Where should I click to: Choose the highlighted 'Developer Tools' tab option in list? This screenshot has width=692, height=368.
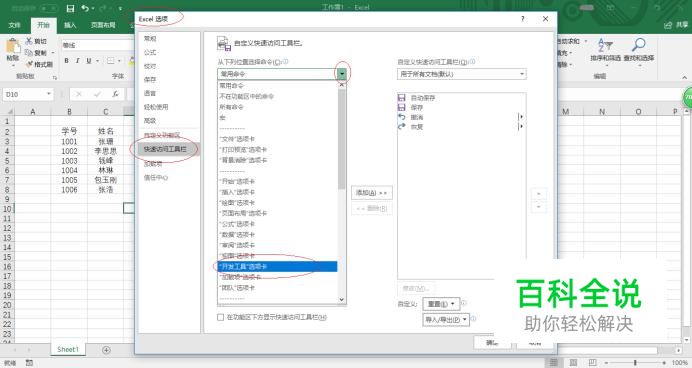click(278, 267)
